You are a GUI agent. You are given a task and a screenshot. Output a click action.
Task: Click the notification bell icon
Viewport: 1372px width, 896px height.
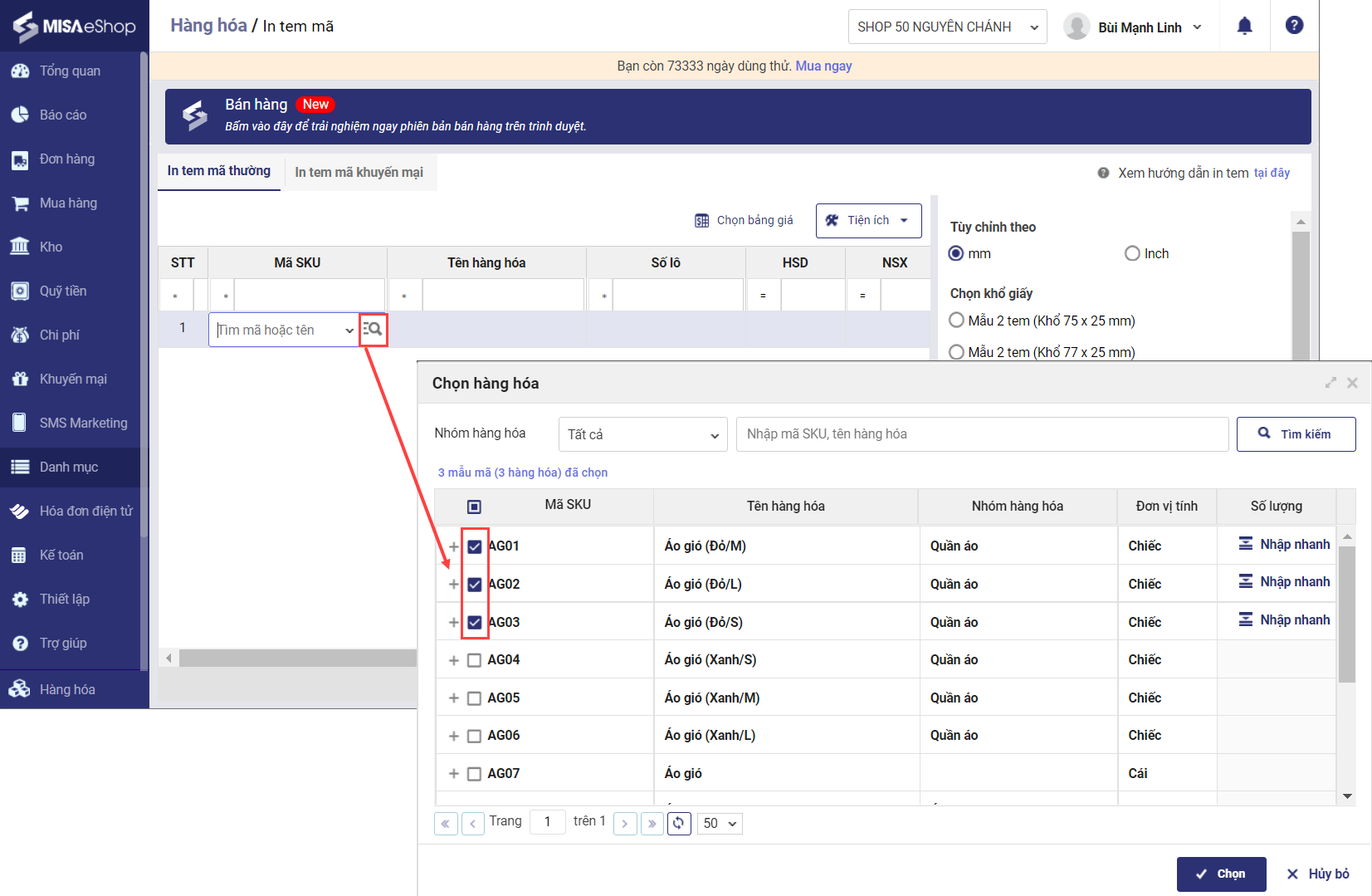click(x=1244, y=27)
